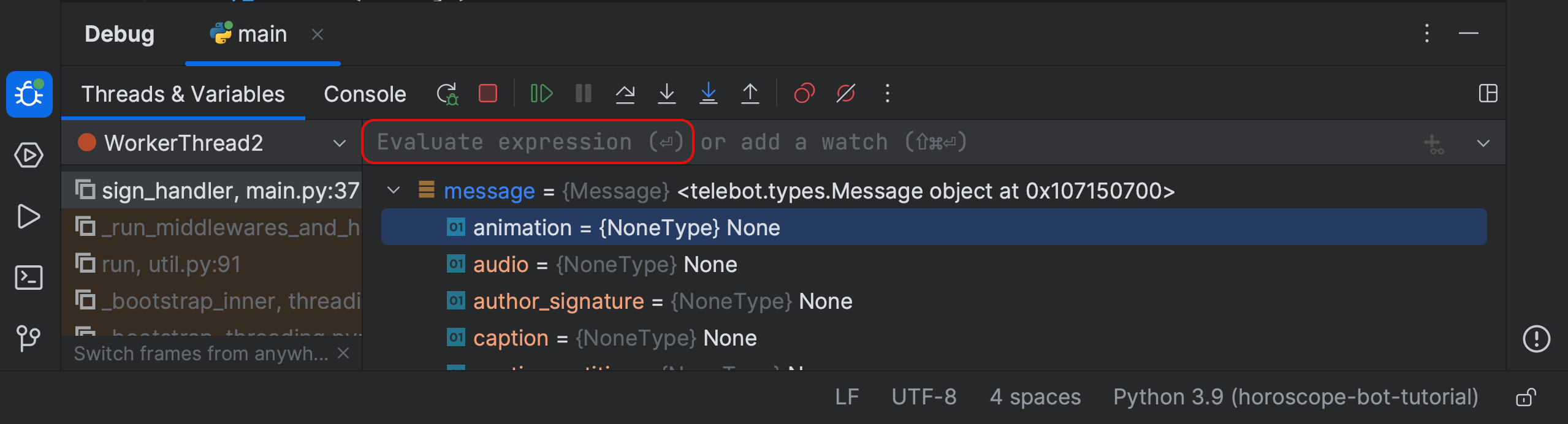Screen dimensions: 1568x424
Task: Open the Git branches tool window
Action: tap(29, 338)
